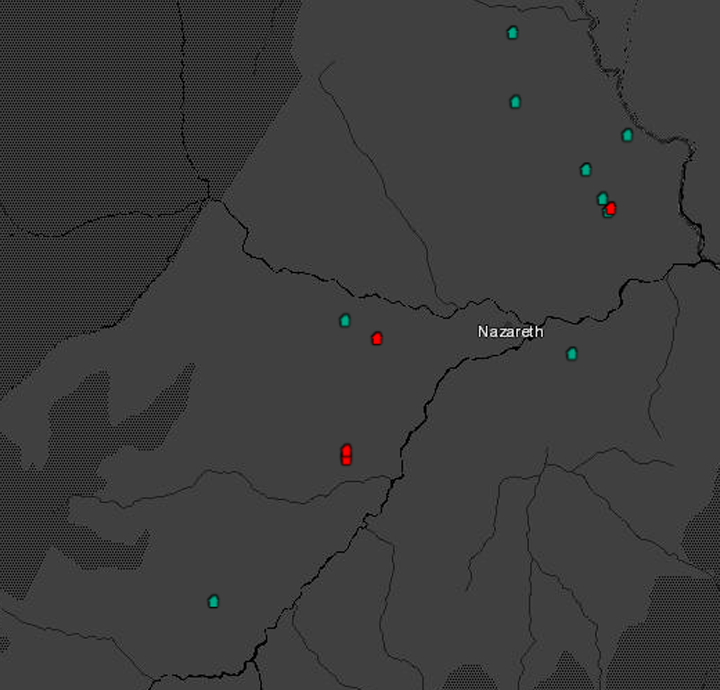Viewport: 720px width, 690px height.
Task: Click teal house between border marker and red cluster
Action: point(586,169)
